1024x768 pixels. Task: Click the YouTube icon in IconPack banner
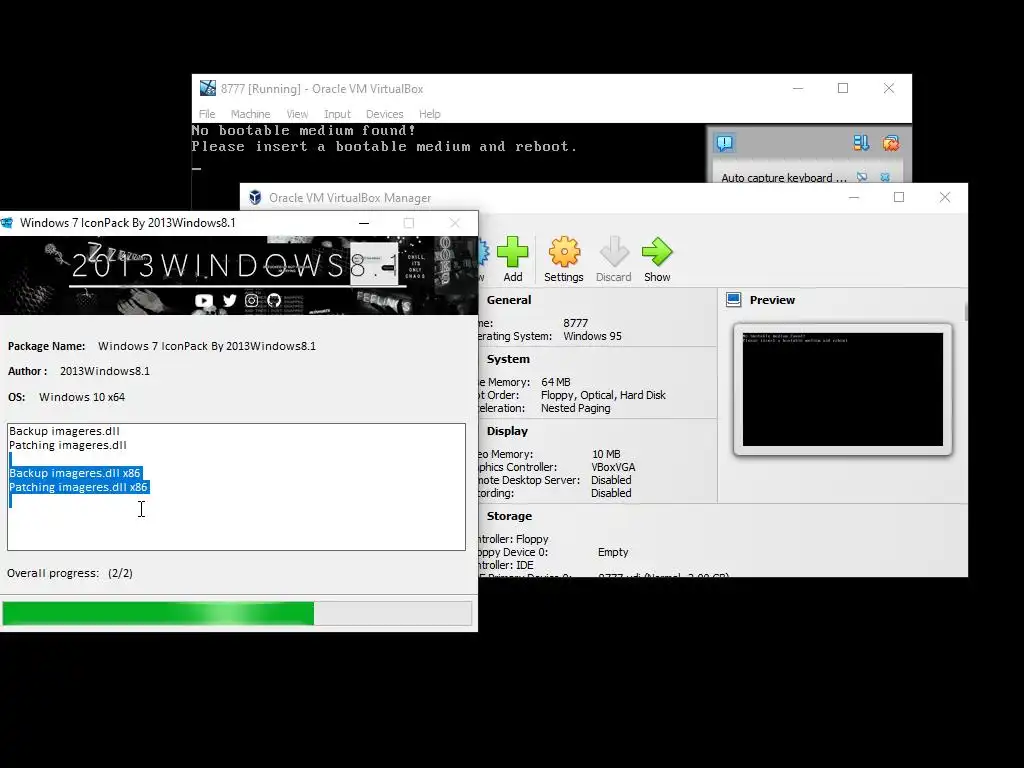point(204,300)
